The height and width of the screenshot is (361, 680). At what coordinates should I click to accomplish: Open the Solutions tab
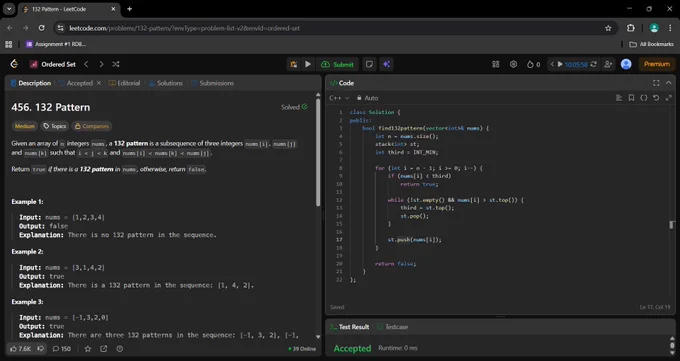pos(166,83)
